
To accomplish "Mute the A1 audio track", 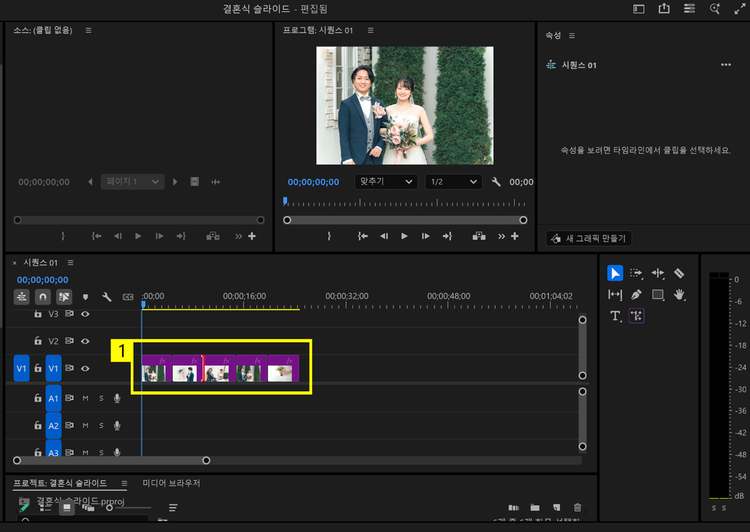I will pyautogui.click(x=85, y=398).
